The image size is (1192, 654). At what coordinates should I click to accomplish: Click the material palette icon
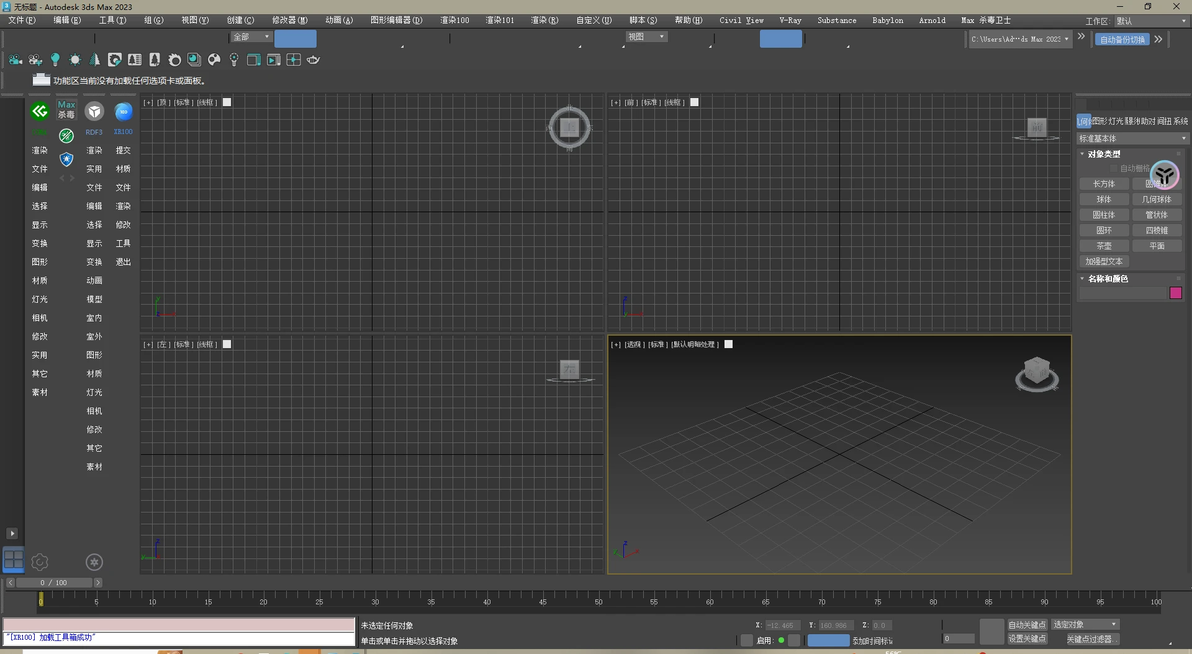[x=214, y=59]
